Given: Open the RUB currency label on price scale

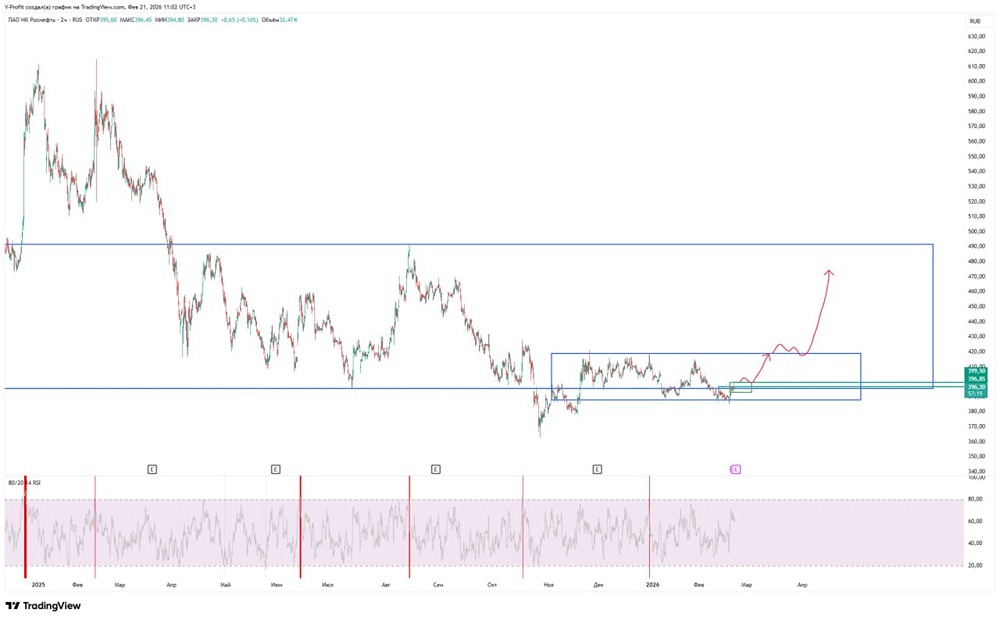Looking at the screenshot, I should (975, 21).
